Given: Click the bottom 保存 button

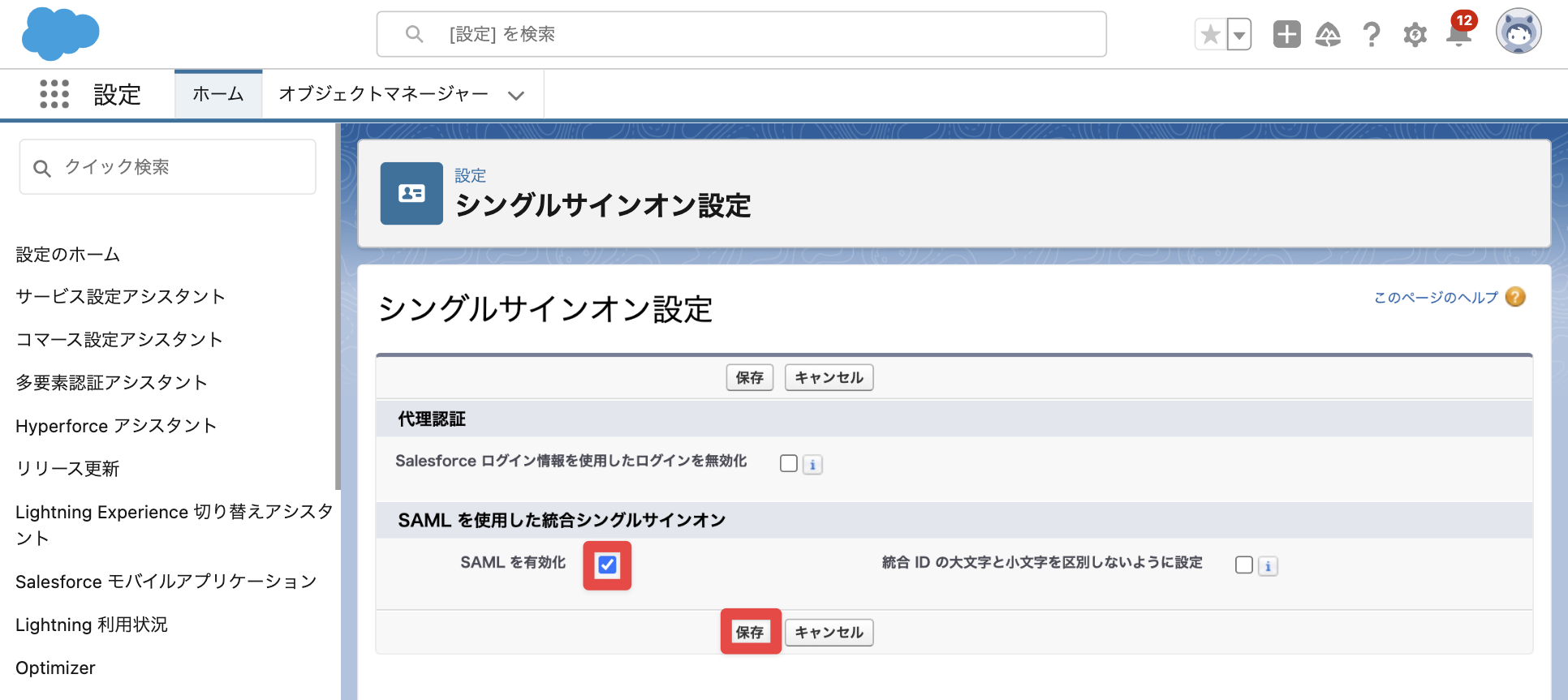Looking at the screenshot, I should click(x=750, y=632).
